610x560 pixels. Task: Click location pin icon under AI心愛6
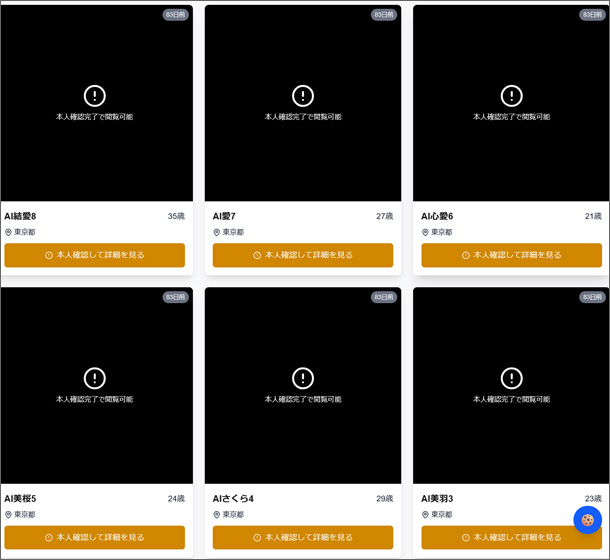click(425, 232)
